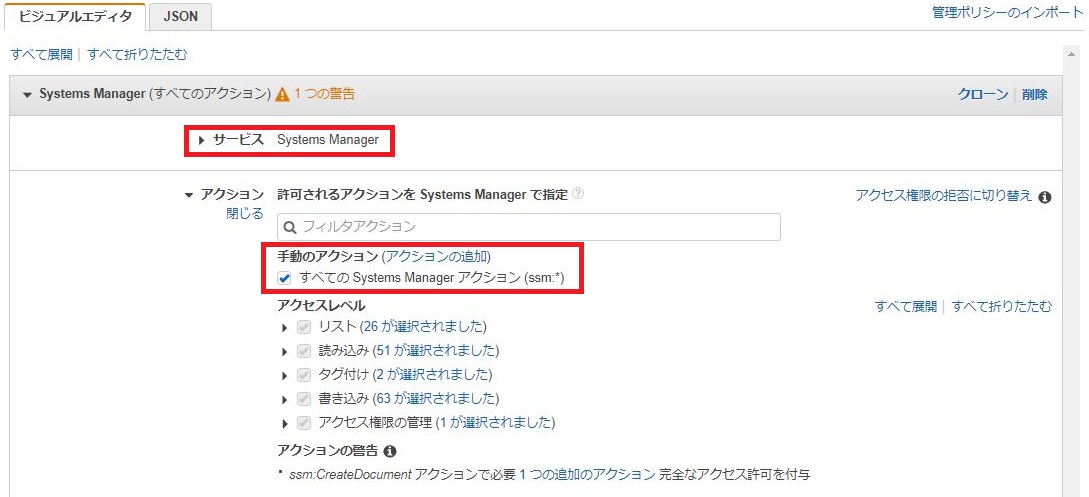Open the 1 つの警告 warning link
Image resolution: width=1089 pixels, height=497 pixels.
(x=324, y=94)
